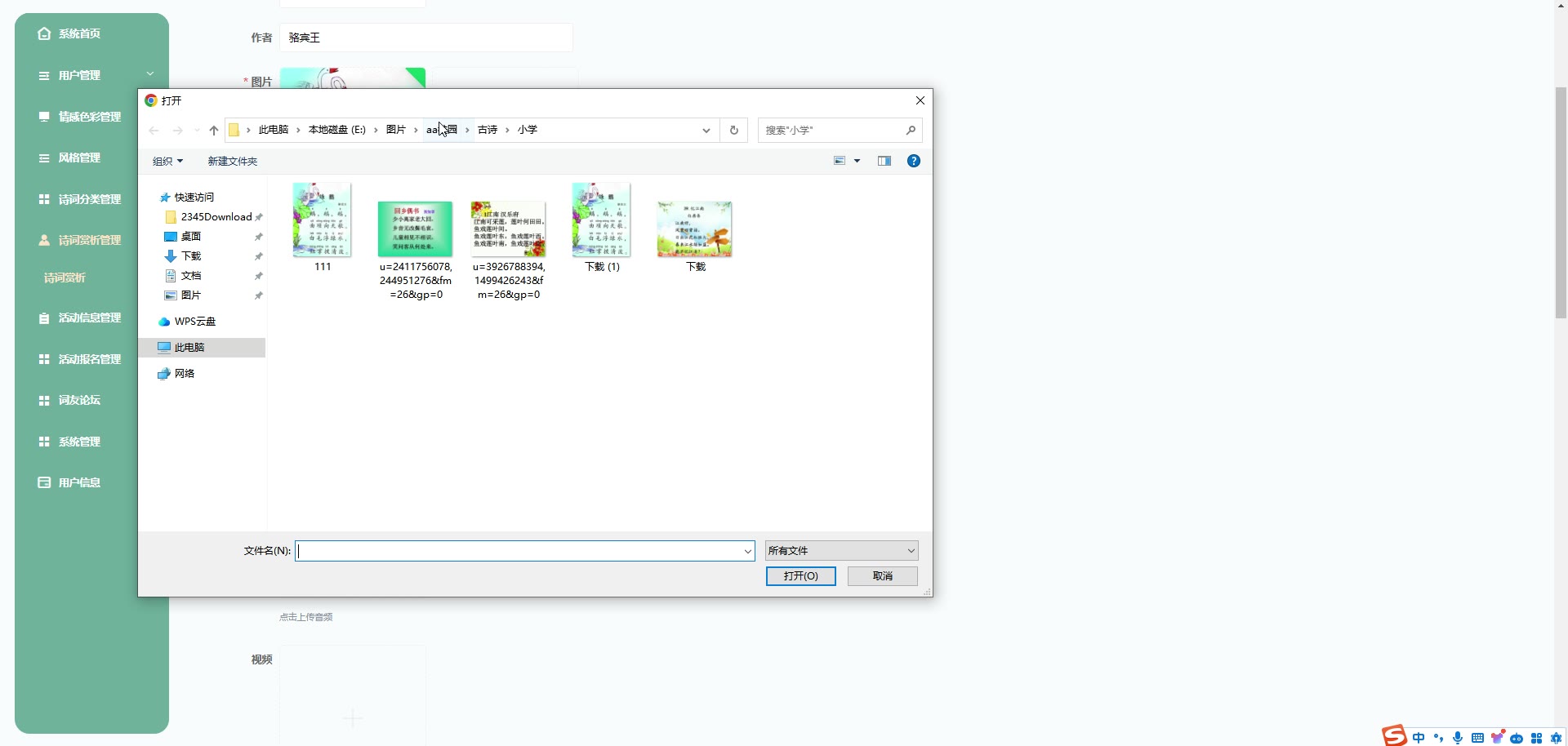
Task: Click 此电脑 in the address breadcrumb
Action: point(274,130)
